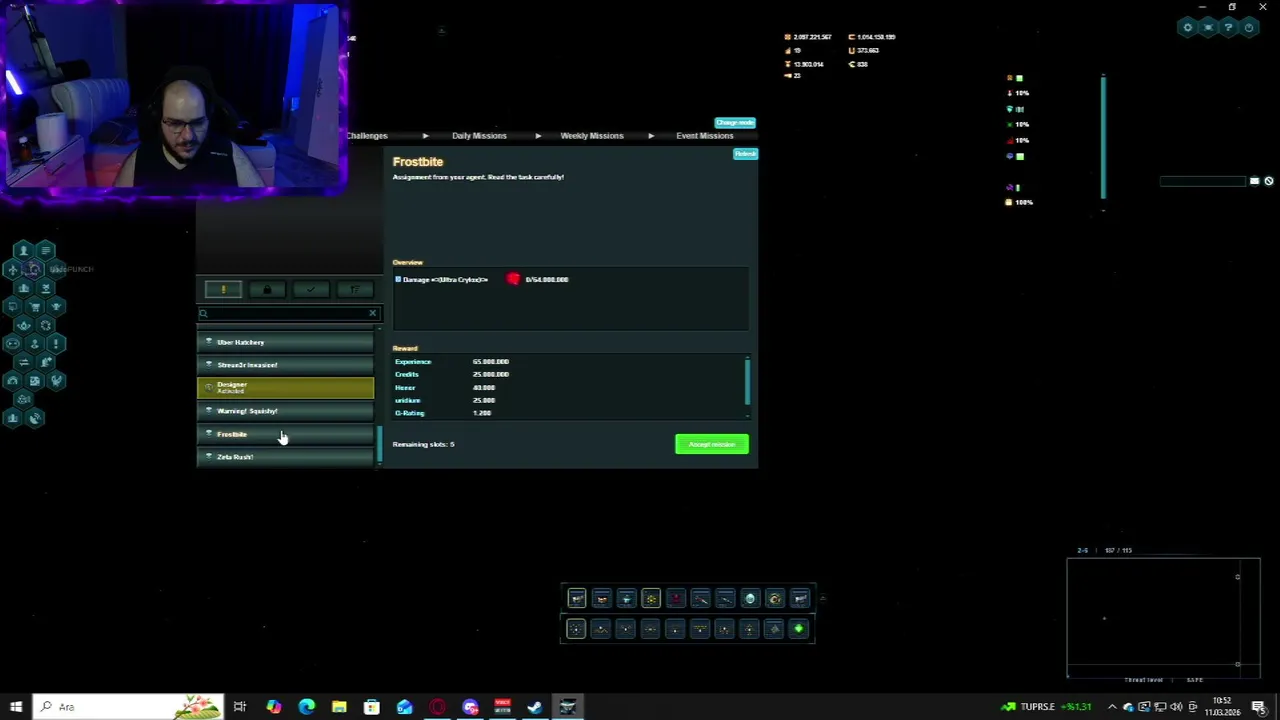Activate the green diamond hotbar slot
The width and height of the screenshot is (1280, 720).
click(x=799, y=629)
